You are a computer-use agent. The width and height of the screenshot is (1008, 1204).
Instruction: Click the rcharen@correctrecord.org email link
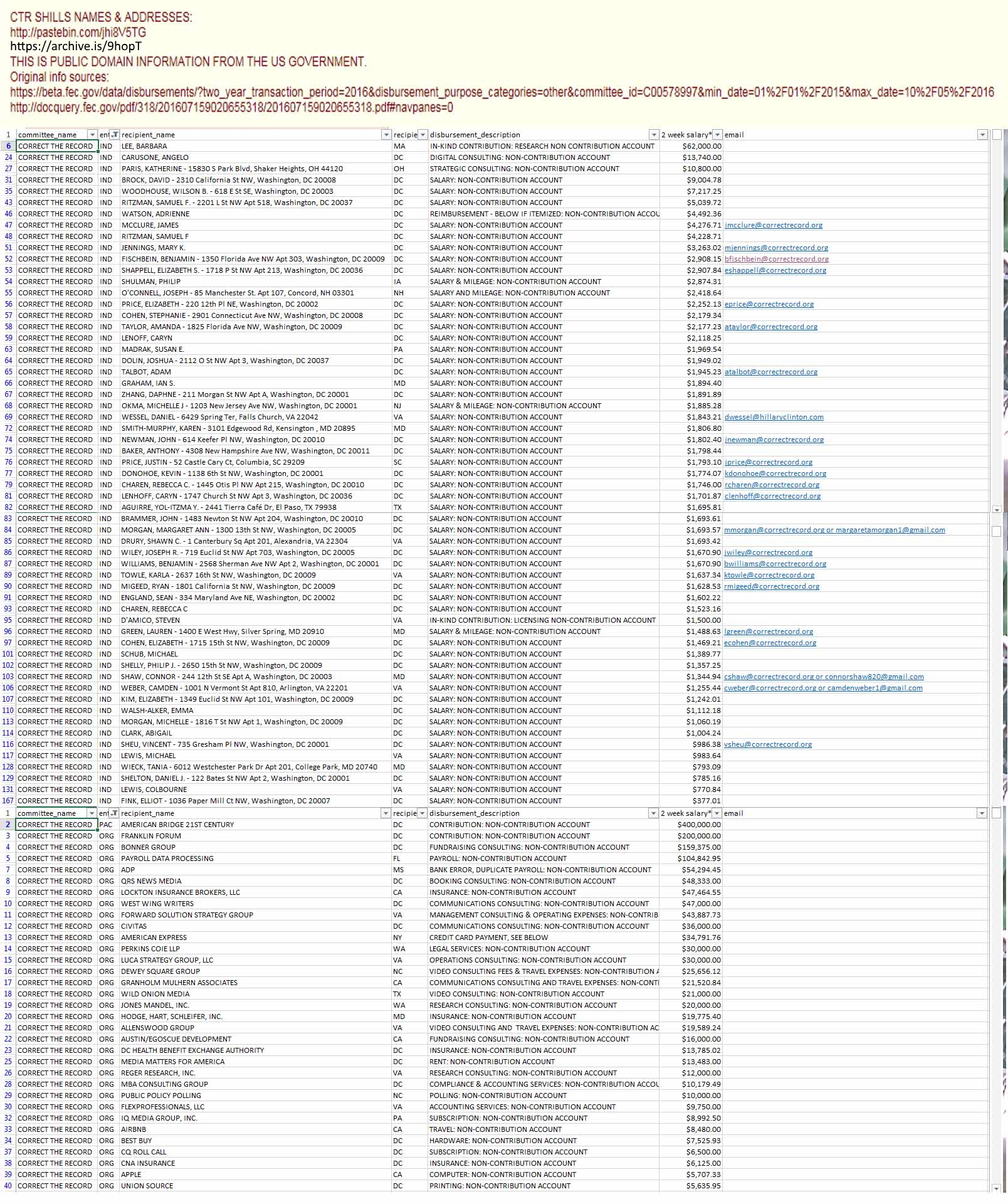(772, 485)
